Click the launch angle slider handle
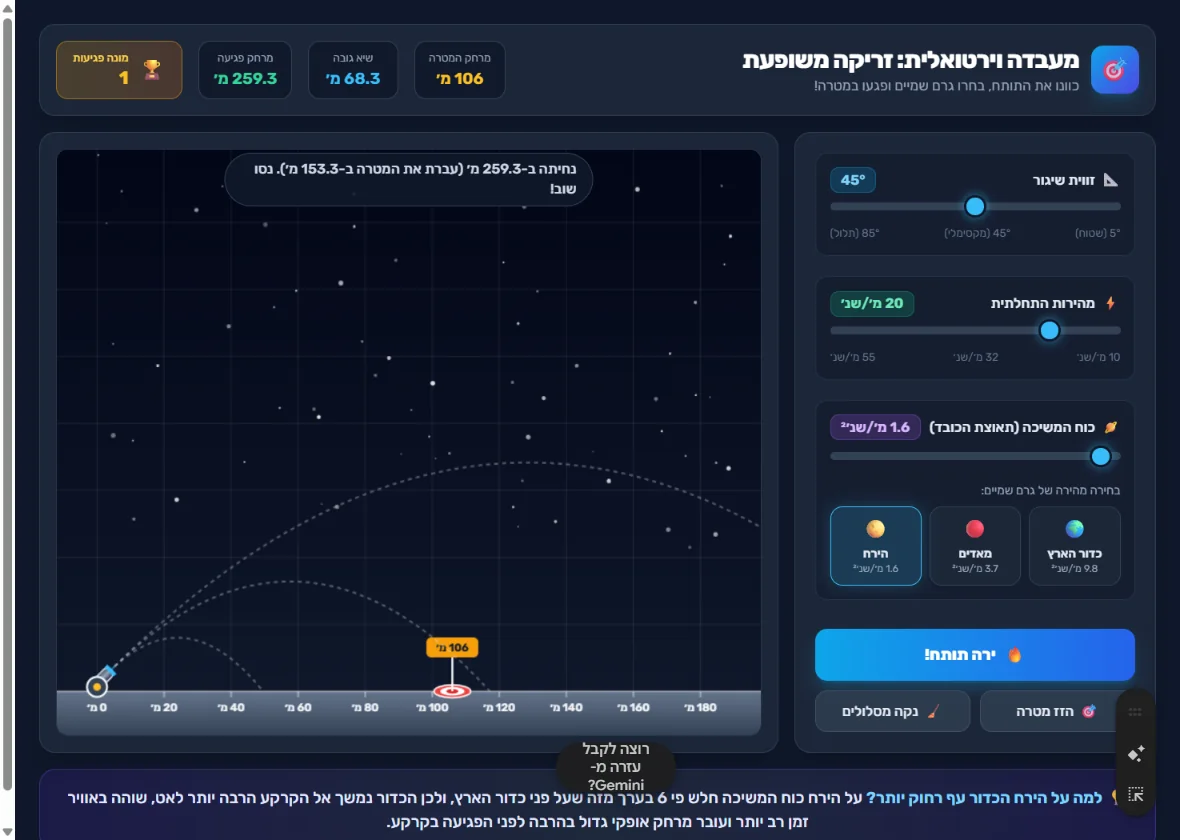 975,206
